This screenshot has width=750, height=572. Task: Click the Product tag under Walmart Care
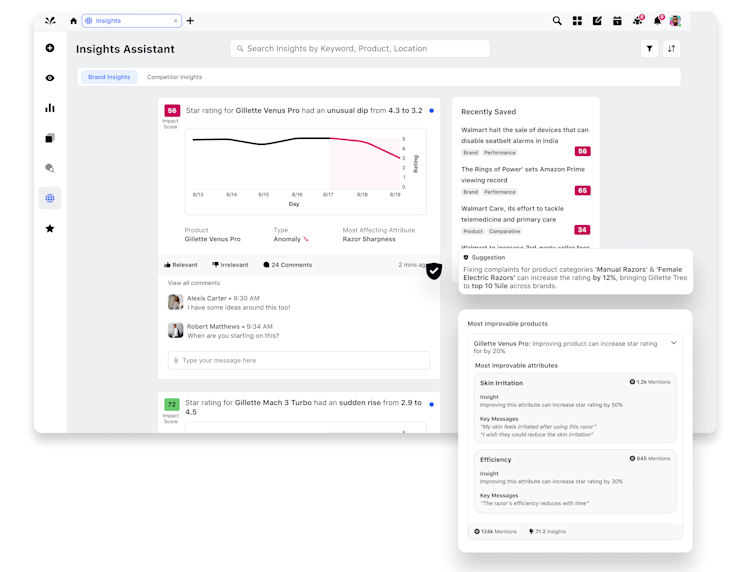point(473,231)
